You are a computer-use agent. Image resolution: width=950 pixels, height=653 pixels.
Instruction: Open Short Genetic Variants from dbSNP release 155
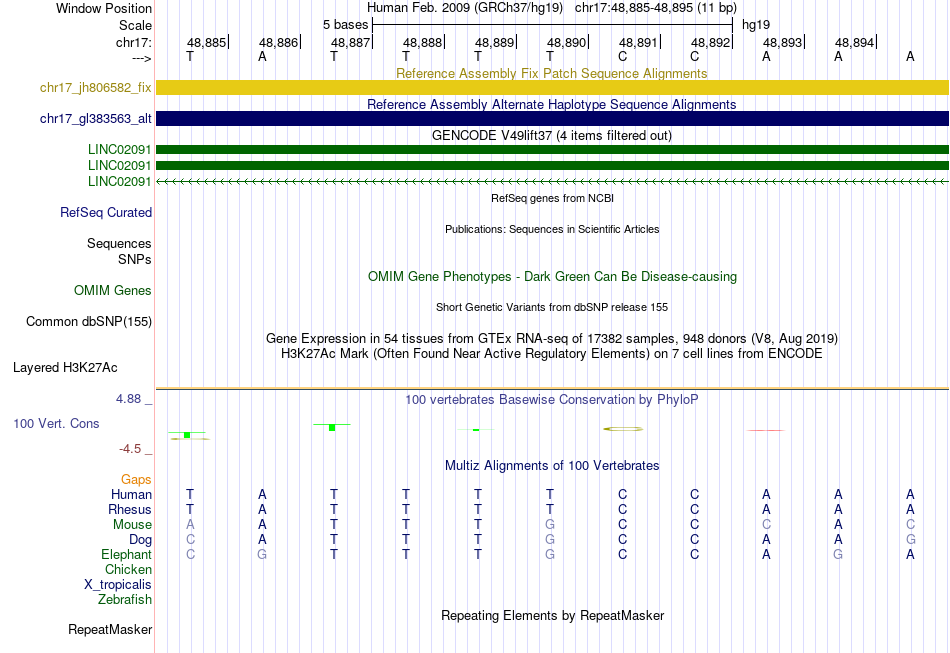point(552,307)
